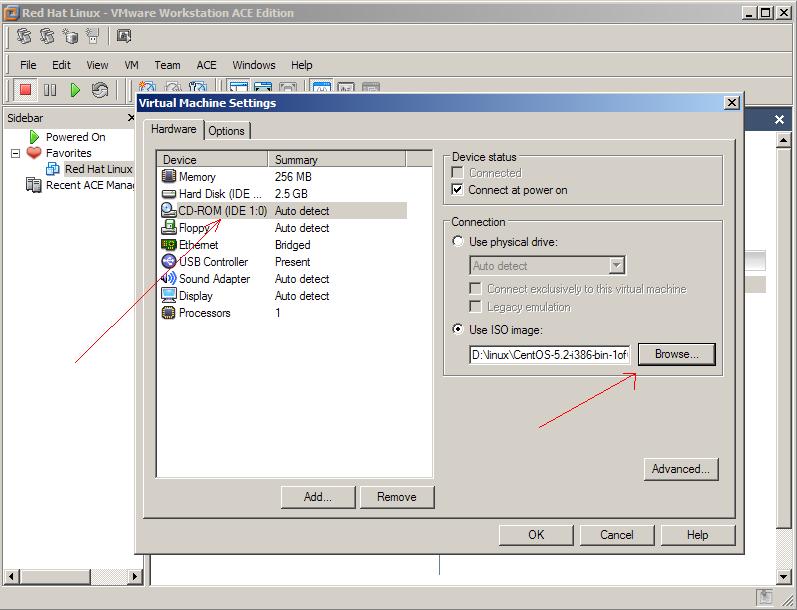This screenshot has height=610, width=797.
Task: Toggle the Connect at power on checkbox
Action: pos(458,190)
